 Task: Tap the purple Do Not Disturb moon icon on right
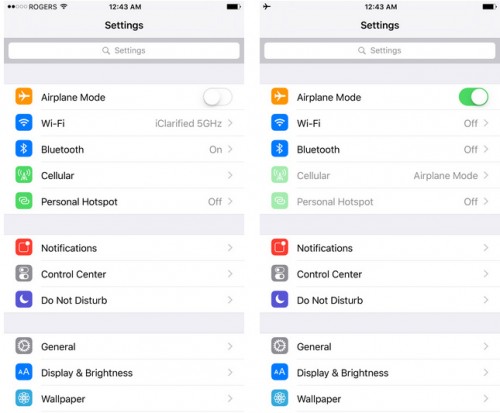tap(279, 299)
